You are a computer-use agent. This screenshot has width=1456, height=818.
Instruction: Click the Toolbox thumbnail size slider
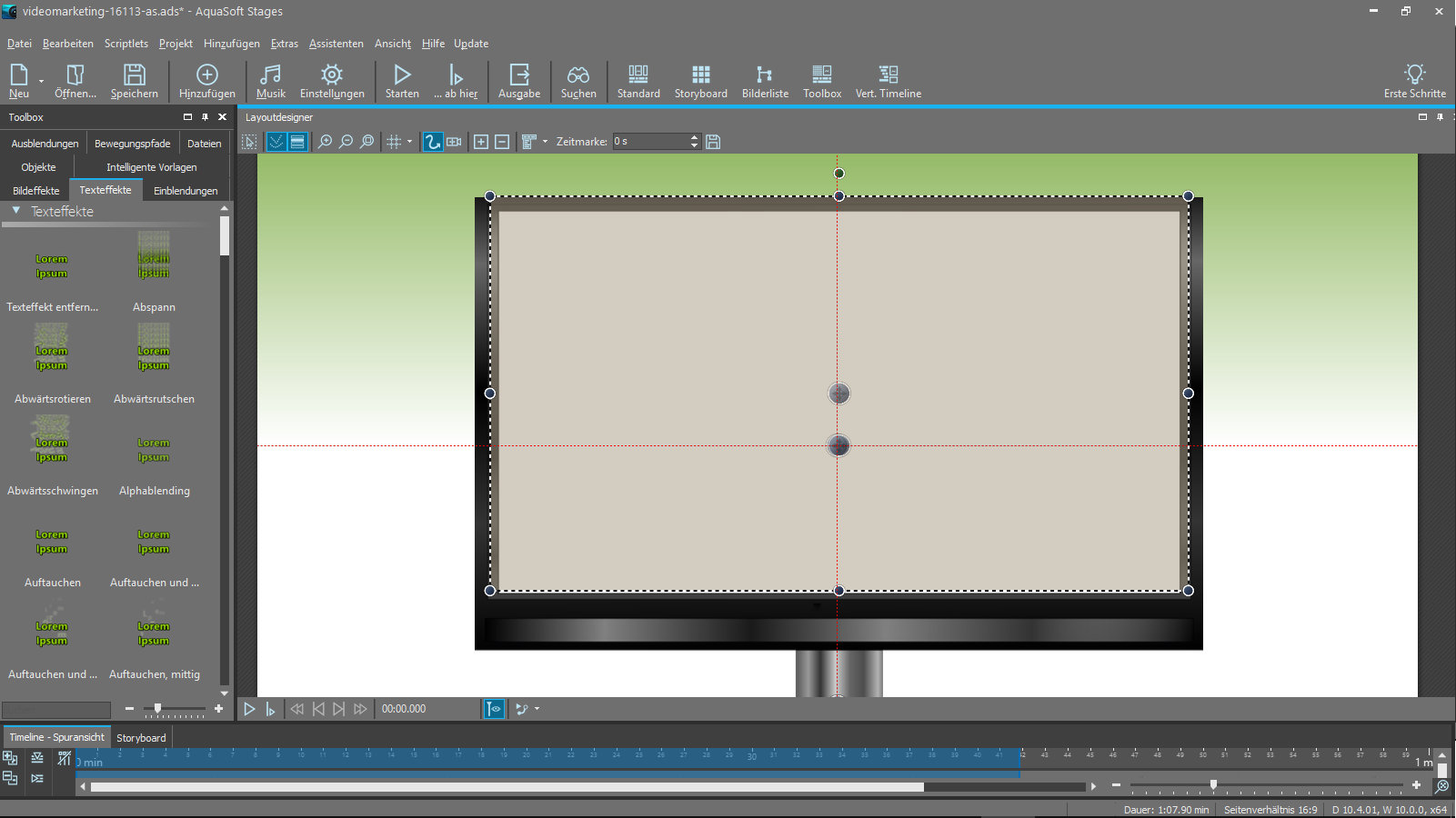click(158, 709)
